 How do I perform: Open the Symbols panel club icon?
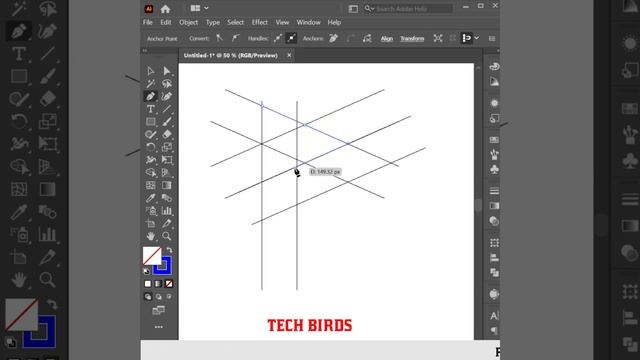[494, 169]
